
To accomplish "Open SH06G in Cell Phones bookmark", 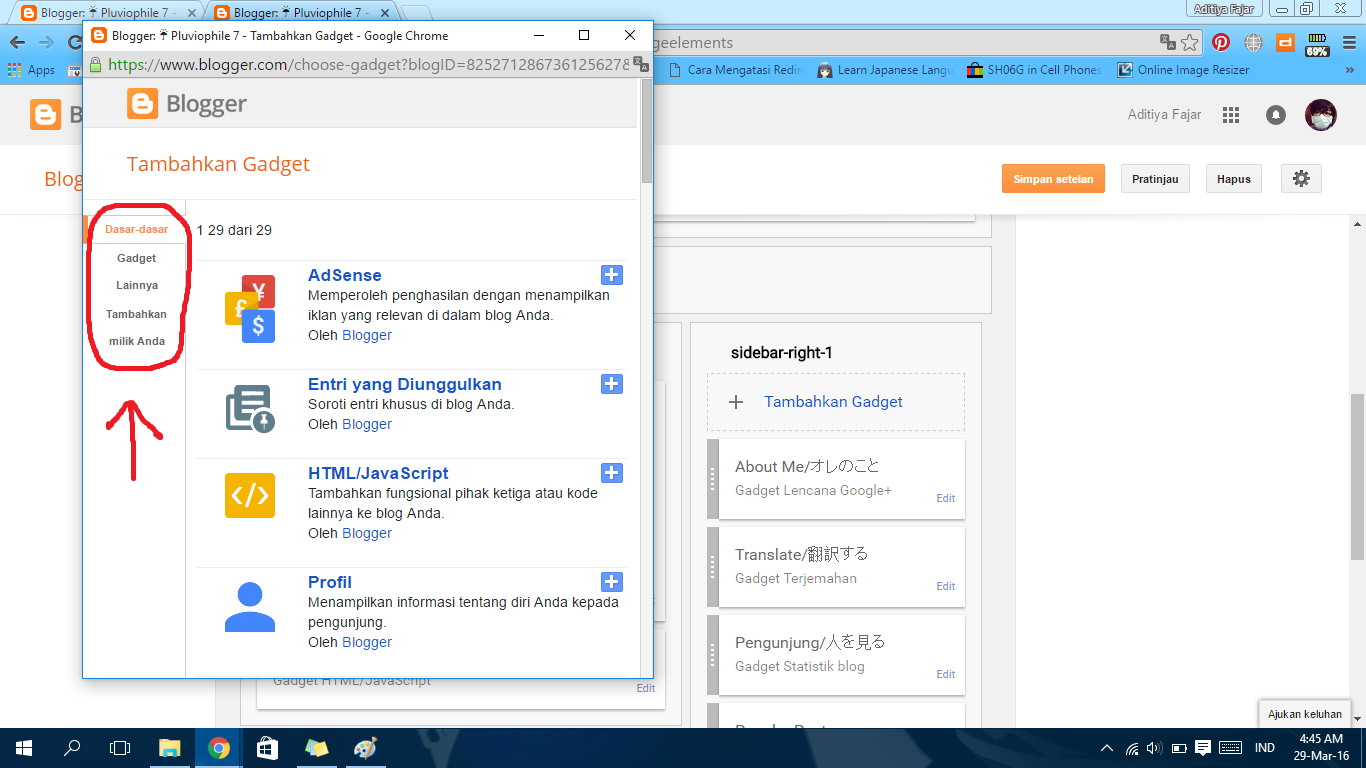I will (1034, 70).
